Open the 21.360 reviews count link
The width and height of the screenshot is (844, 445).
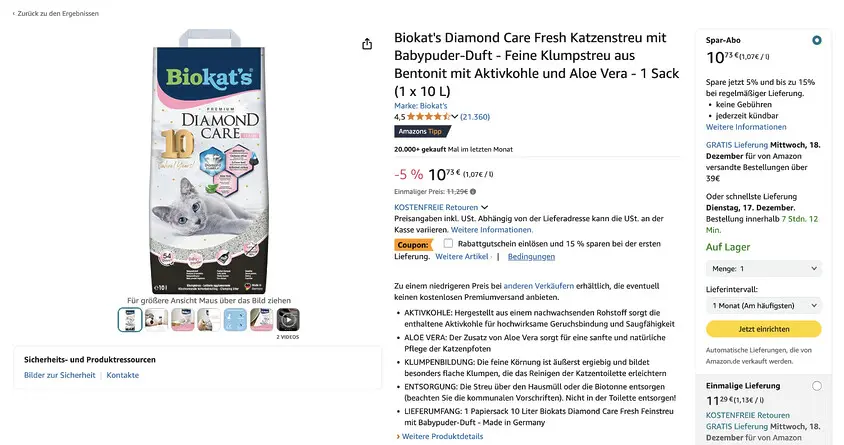[475, 117]
